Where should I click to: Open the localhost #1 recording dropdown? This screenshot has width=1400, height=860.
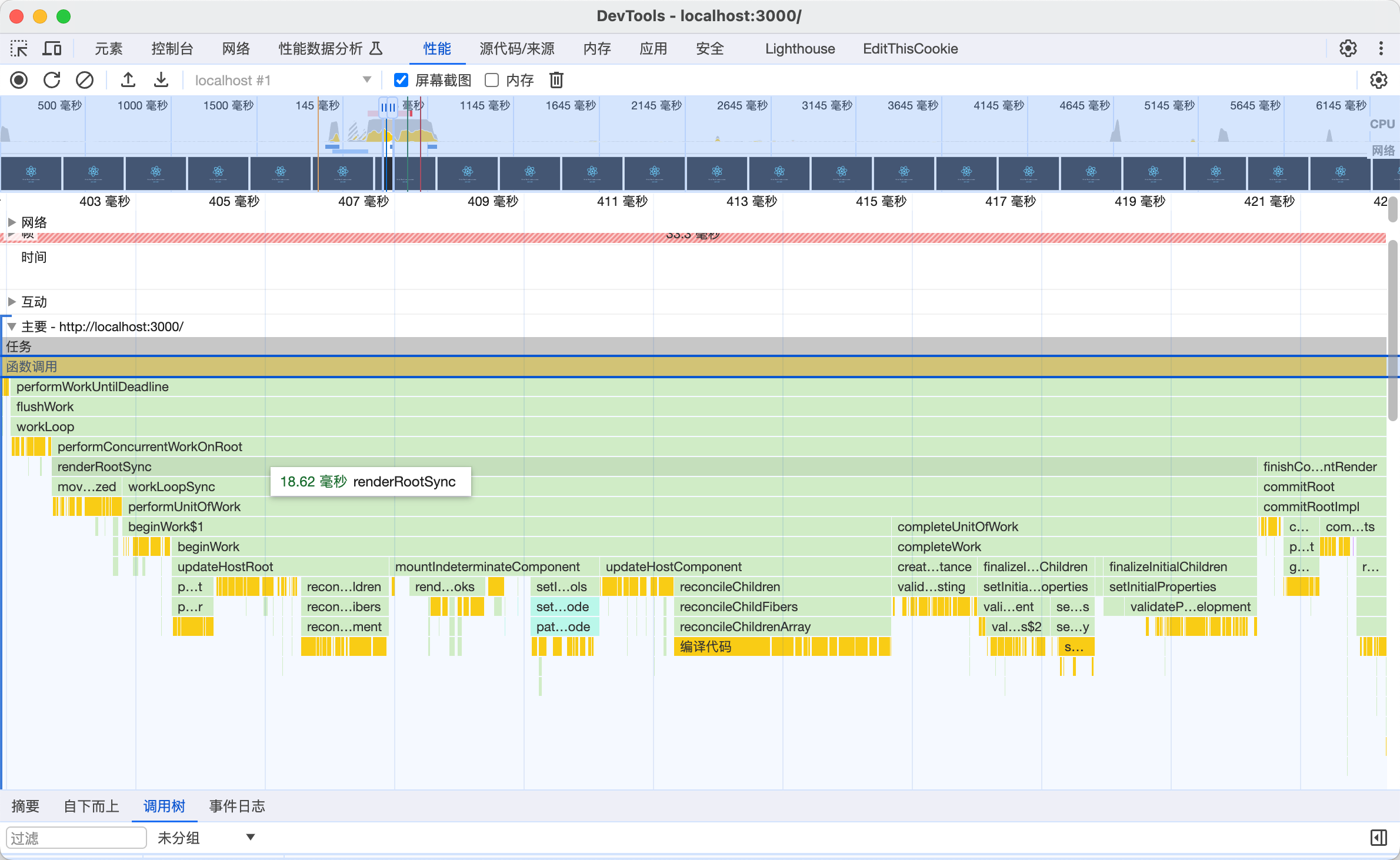click(x=282, y=80)
